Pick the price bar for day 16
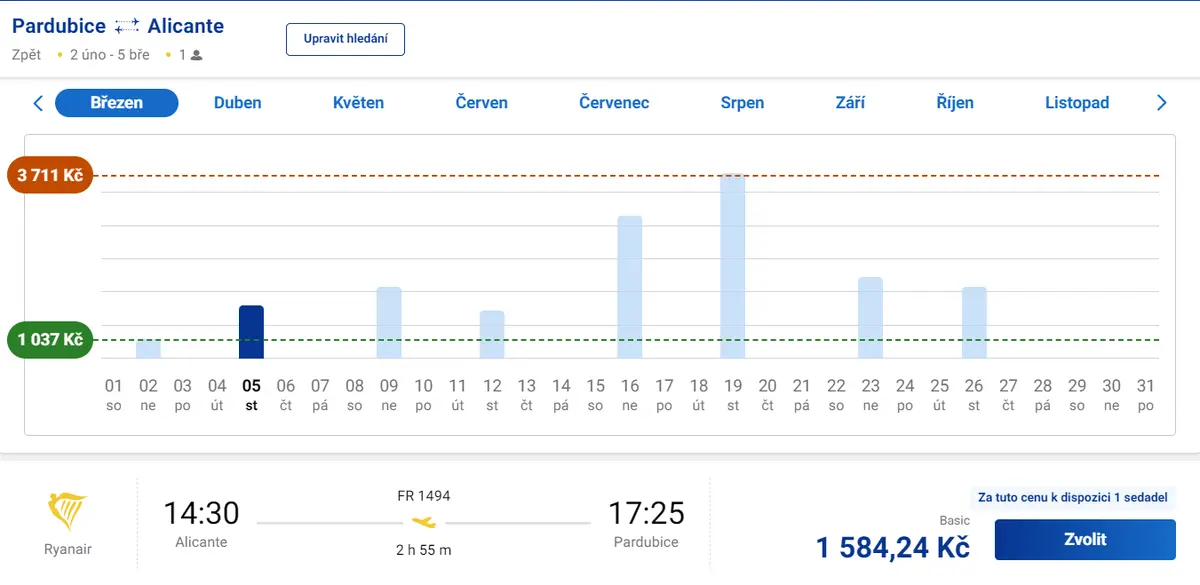This screenshot has width=1200, height=585. 630,287
